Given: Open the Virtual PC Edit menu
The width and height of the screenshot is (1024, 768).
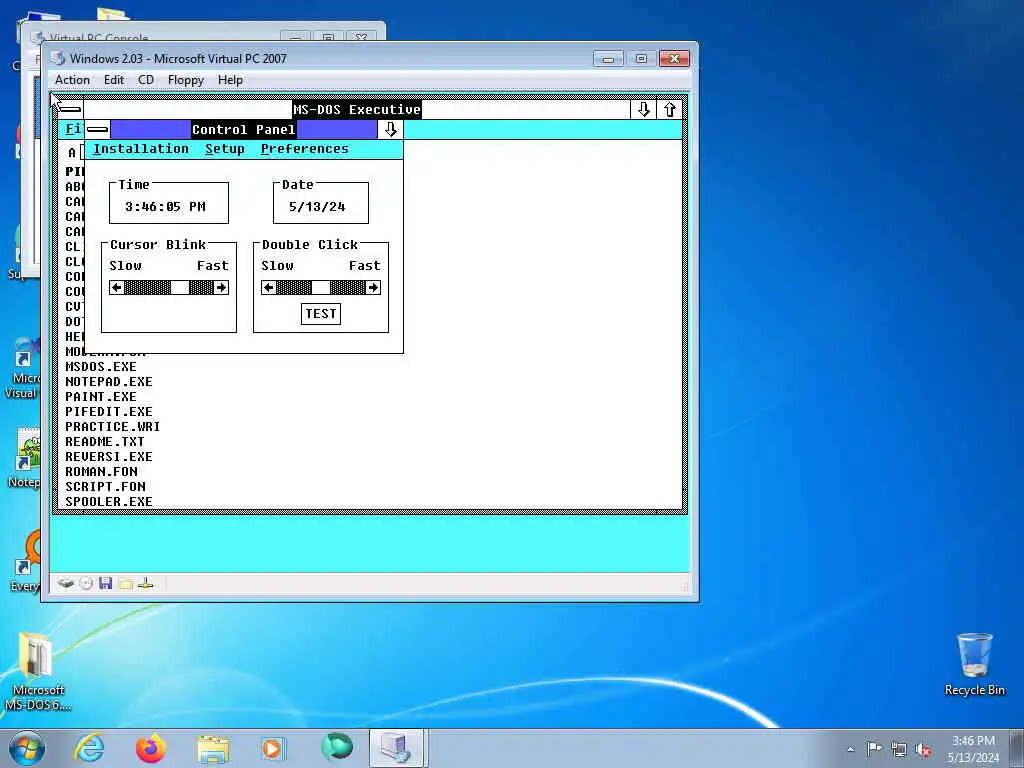Looking at the screenshot, I should click(x=114, y=80).
